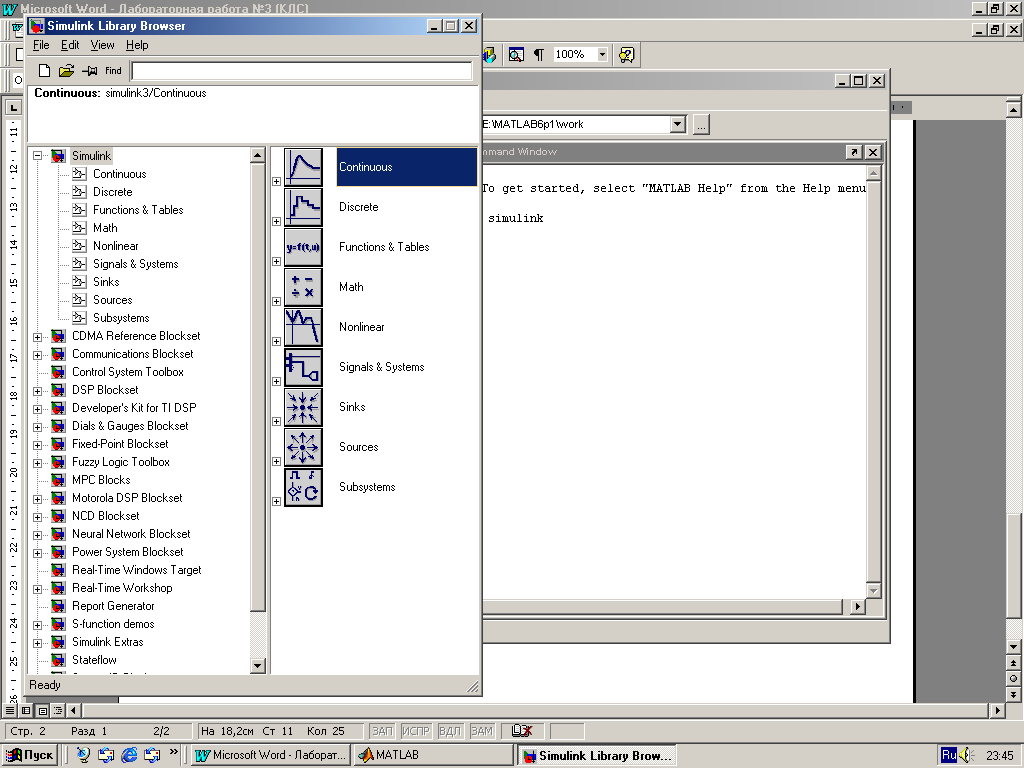The height and width of the screenshot is (768, 1024).
Task: Select Sinks in the library tree
Action: point(106,281)
